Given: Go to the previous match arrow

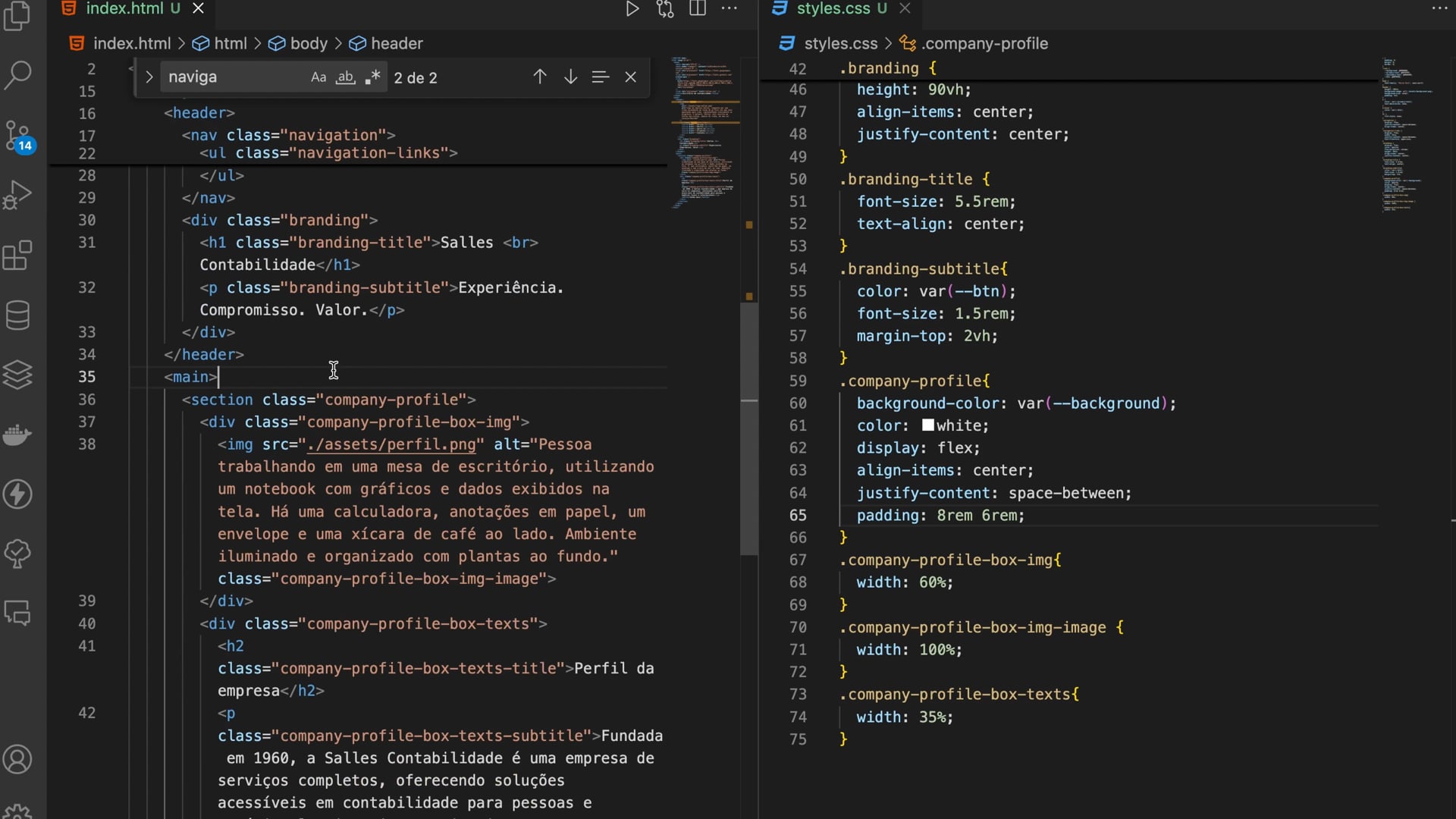Looking at the screenshot, I should (x=540, y=77).
